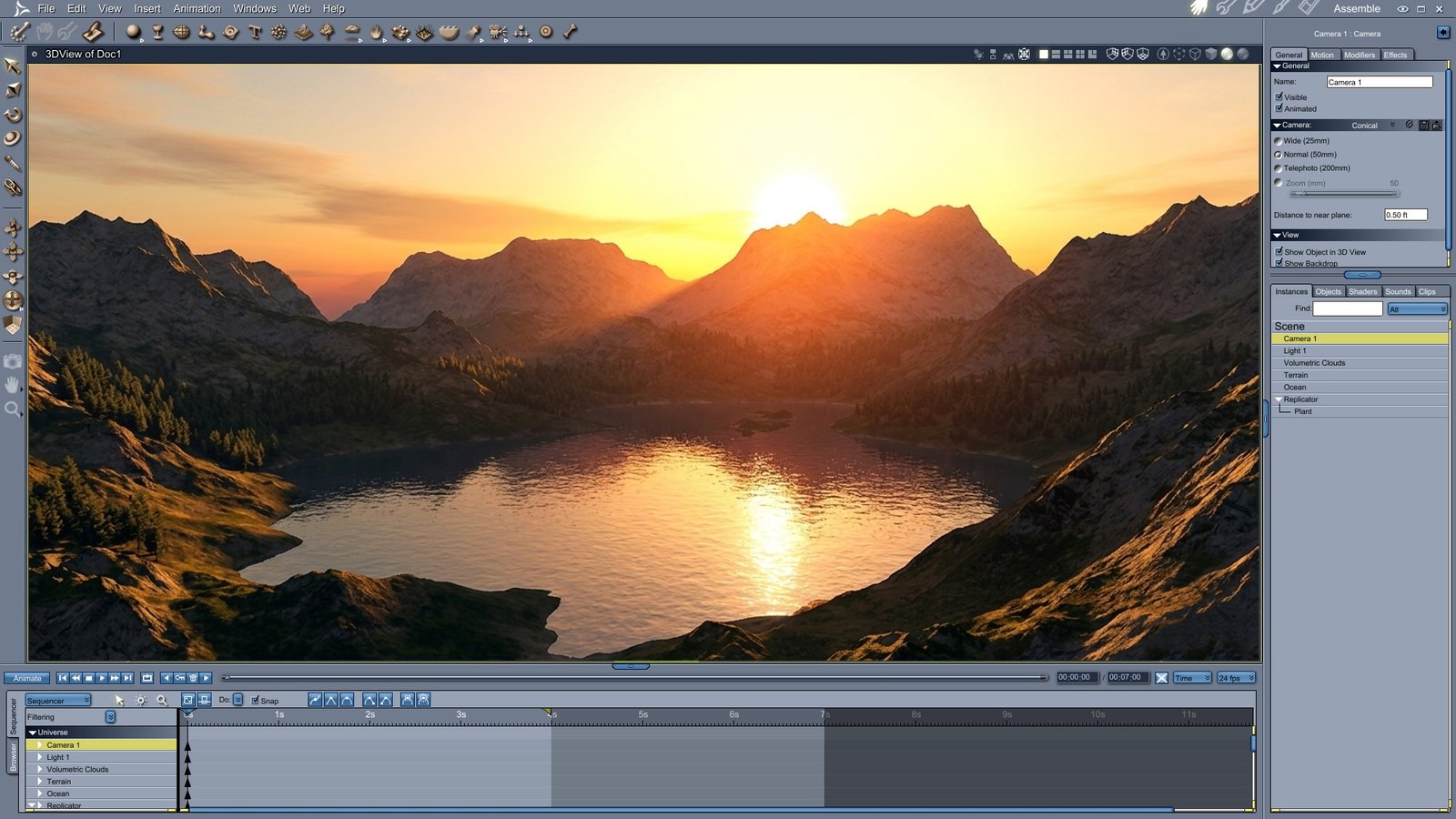Open the Filtering dropdown in the sequencer
1456x819 pixels.
point(110,717)
